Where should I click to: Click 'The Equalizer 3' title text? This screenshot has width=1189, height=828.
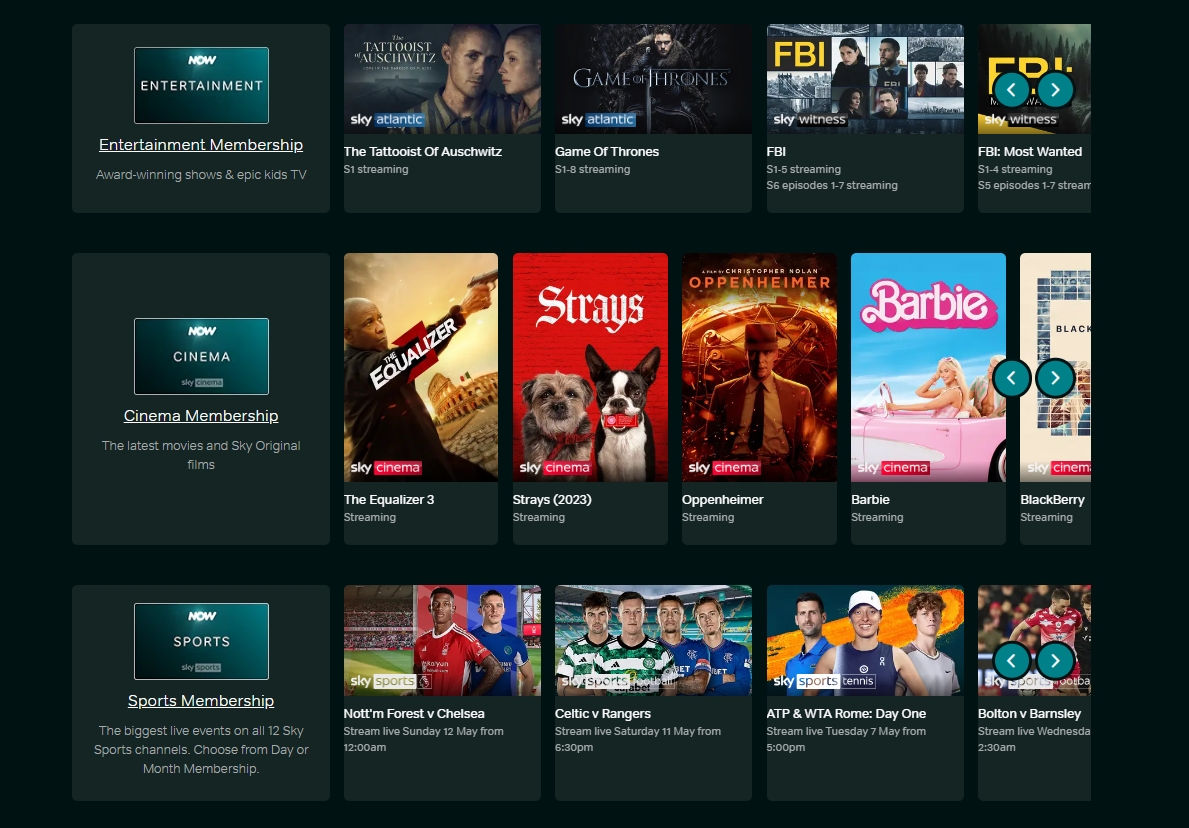click(389, 500)
